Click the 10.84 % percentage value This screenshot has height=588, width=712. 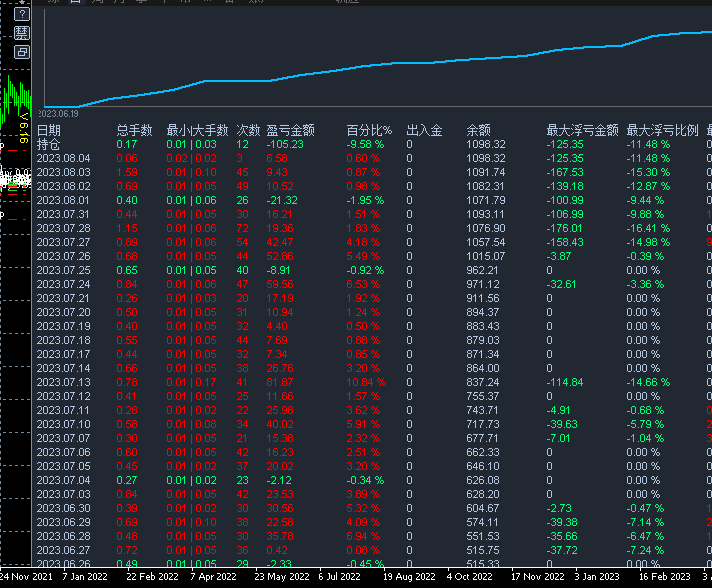366,383
